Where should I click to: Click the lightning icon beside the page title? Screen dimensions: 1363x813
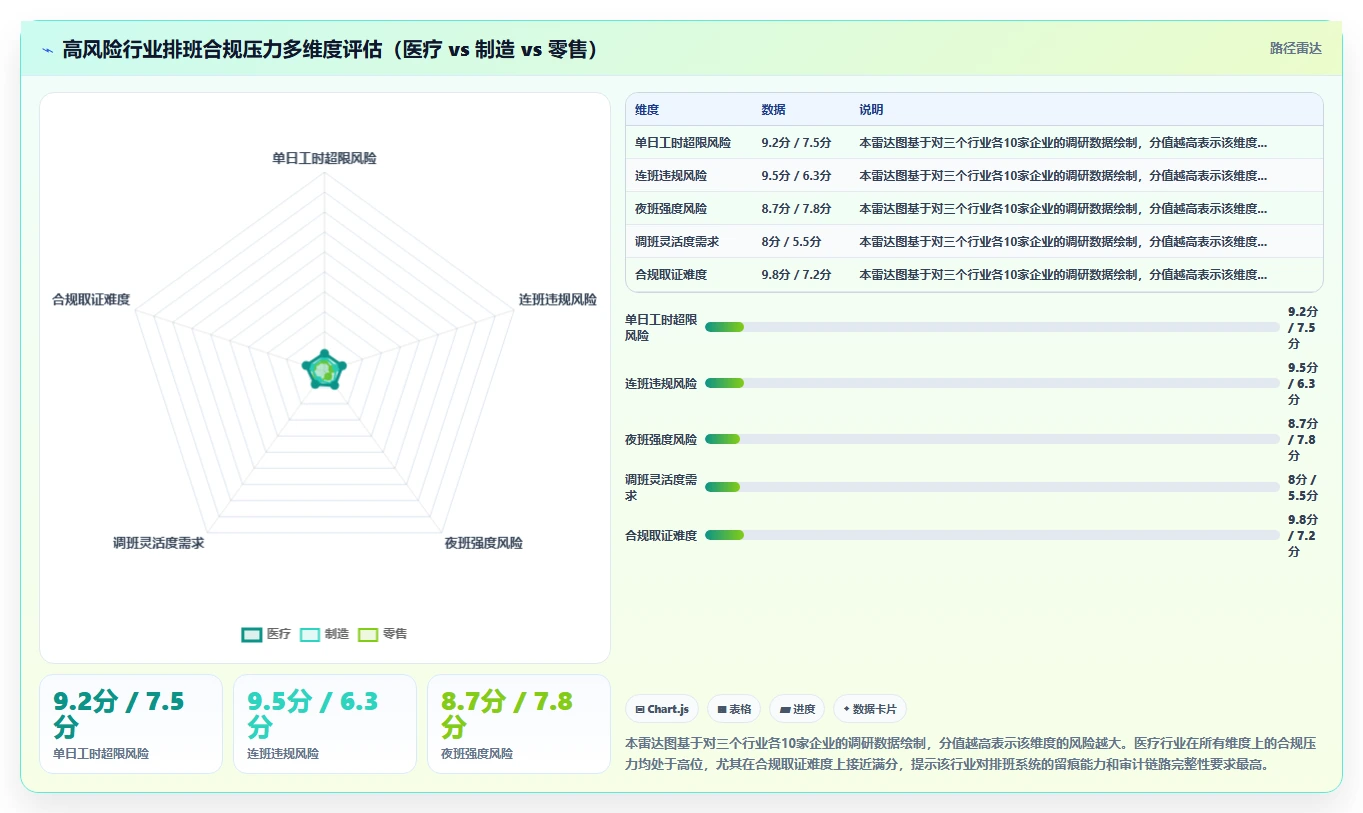coord(48,49)
